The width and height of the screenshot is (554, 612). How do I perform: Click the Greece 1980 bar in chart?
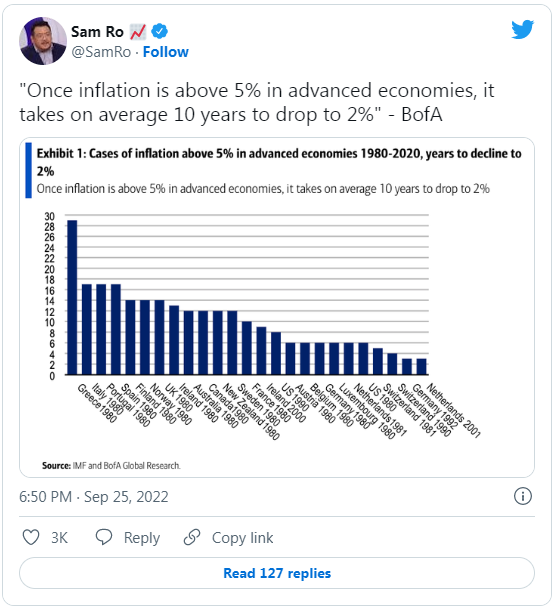pyautogui.click(x=72, y=297)
